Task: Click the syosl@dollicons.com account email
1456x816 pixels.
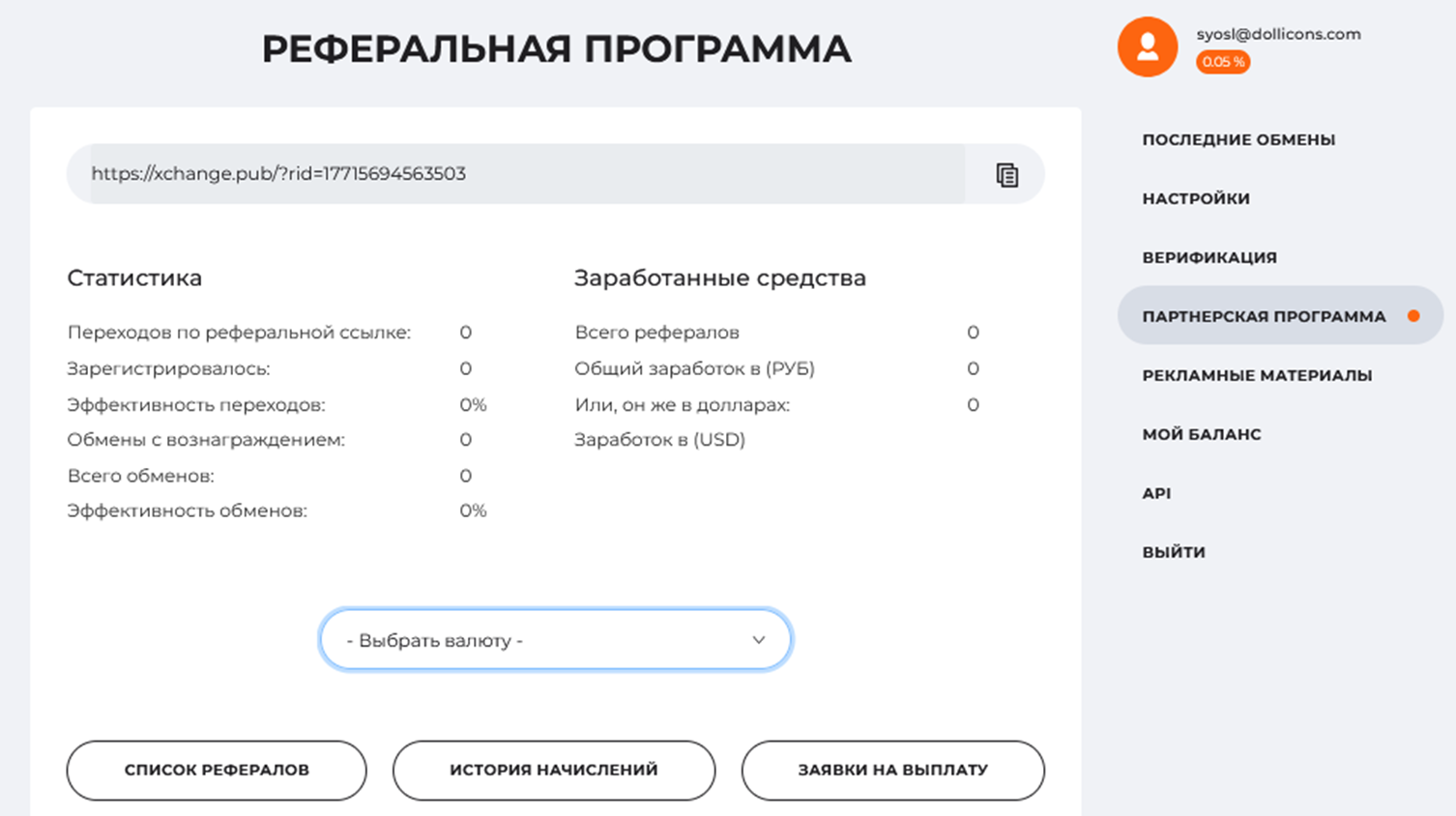Action: [1278, 34]
